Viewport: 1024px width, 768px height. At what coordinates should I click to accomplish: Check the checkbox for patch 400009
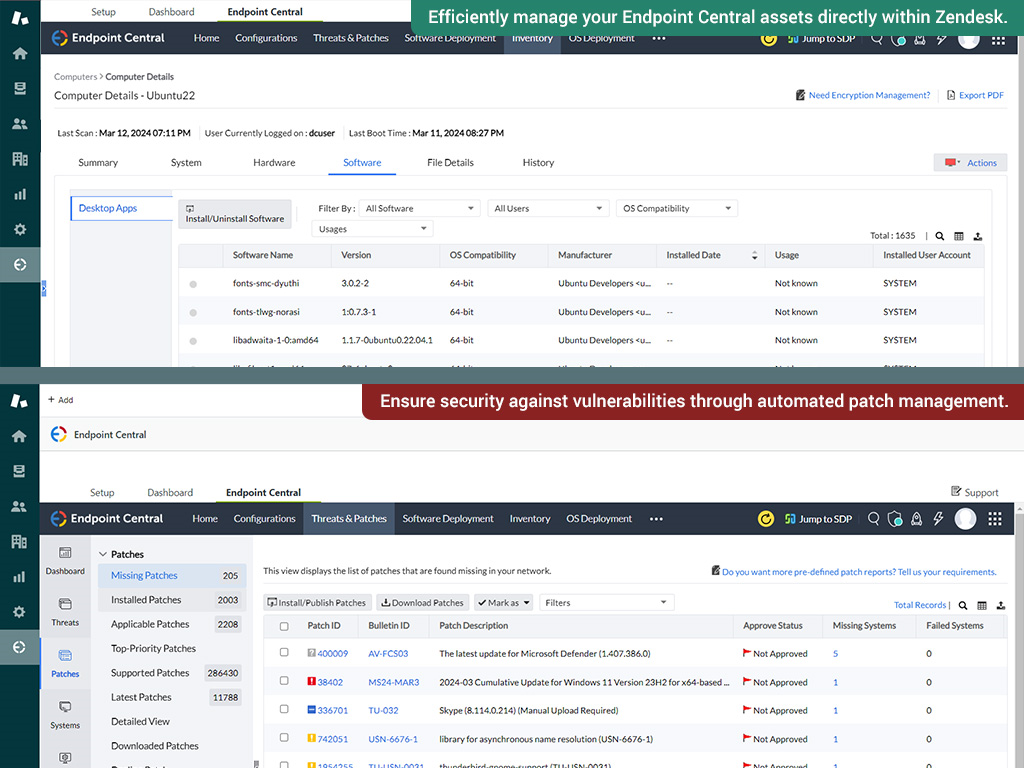[x=282, y=653]
